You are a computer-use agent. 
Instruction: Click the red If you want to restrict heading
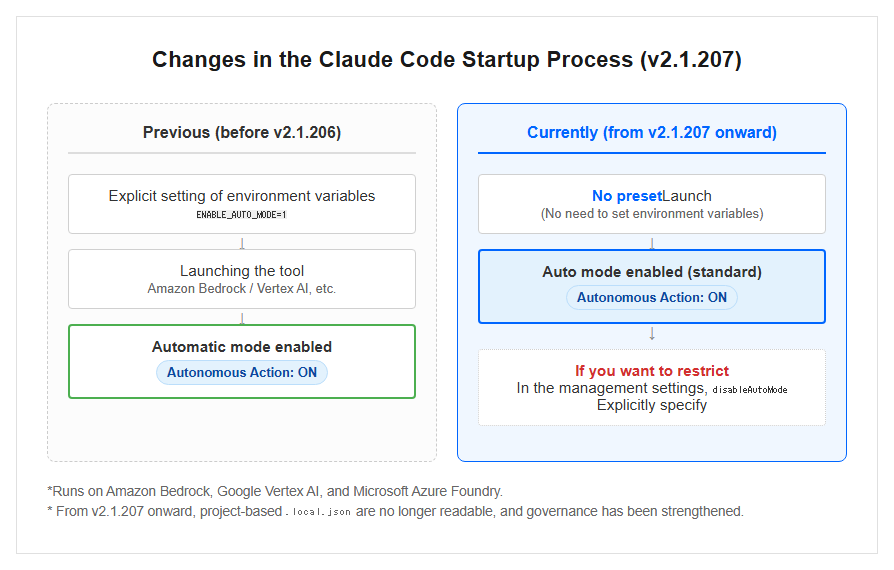pos(652,370)
